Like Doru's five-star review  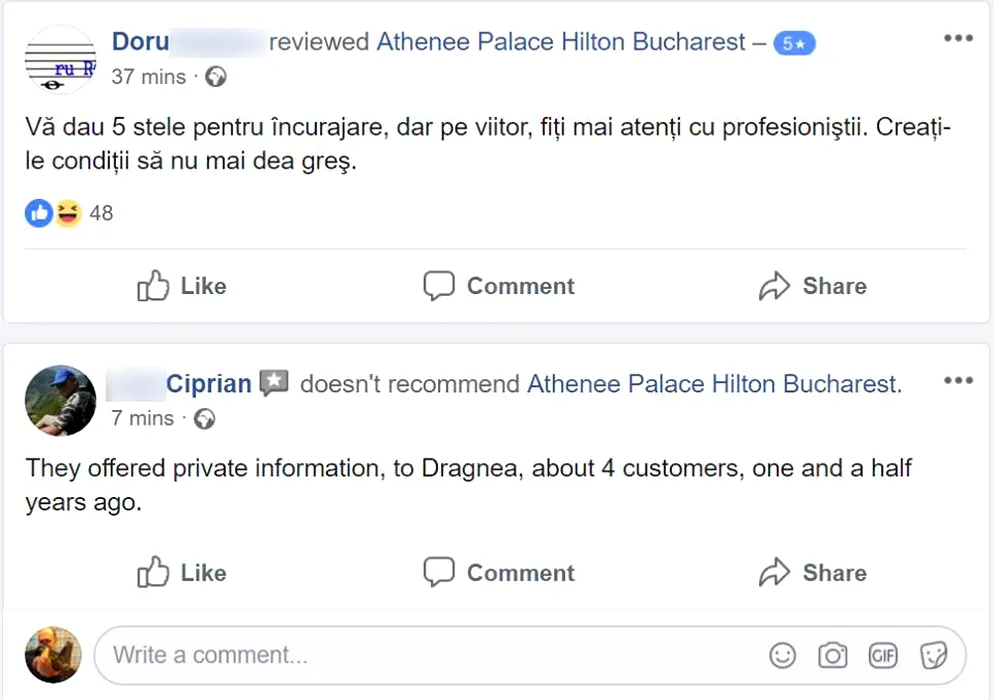point(182,286)
